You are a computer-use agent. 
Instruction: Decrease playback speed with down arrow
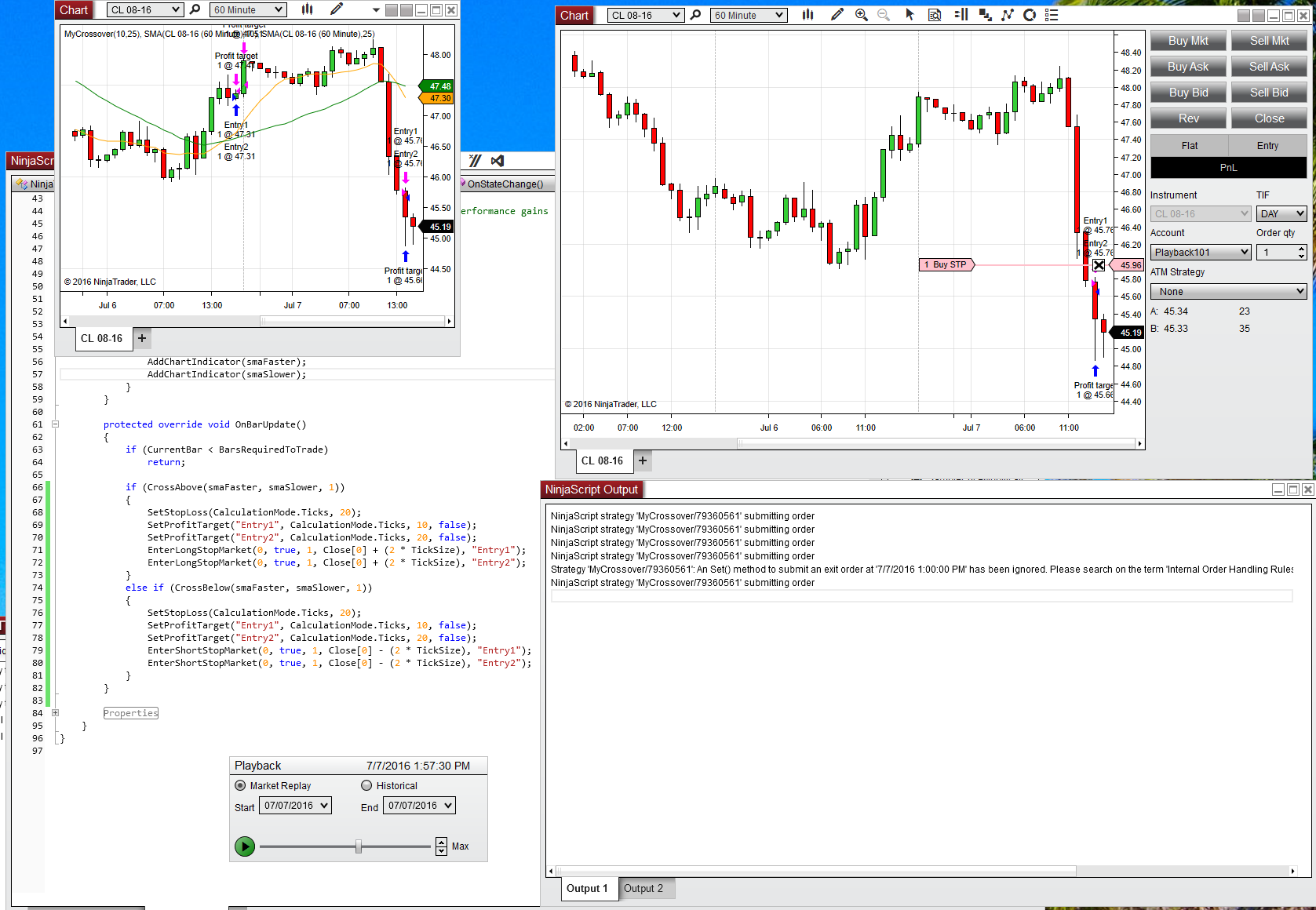point(441,851)
